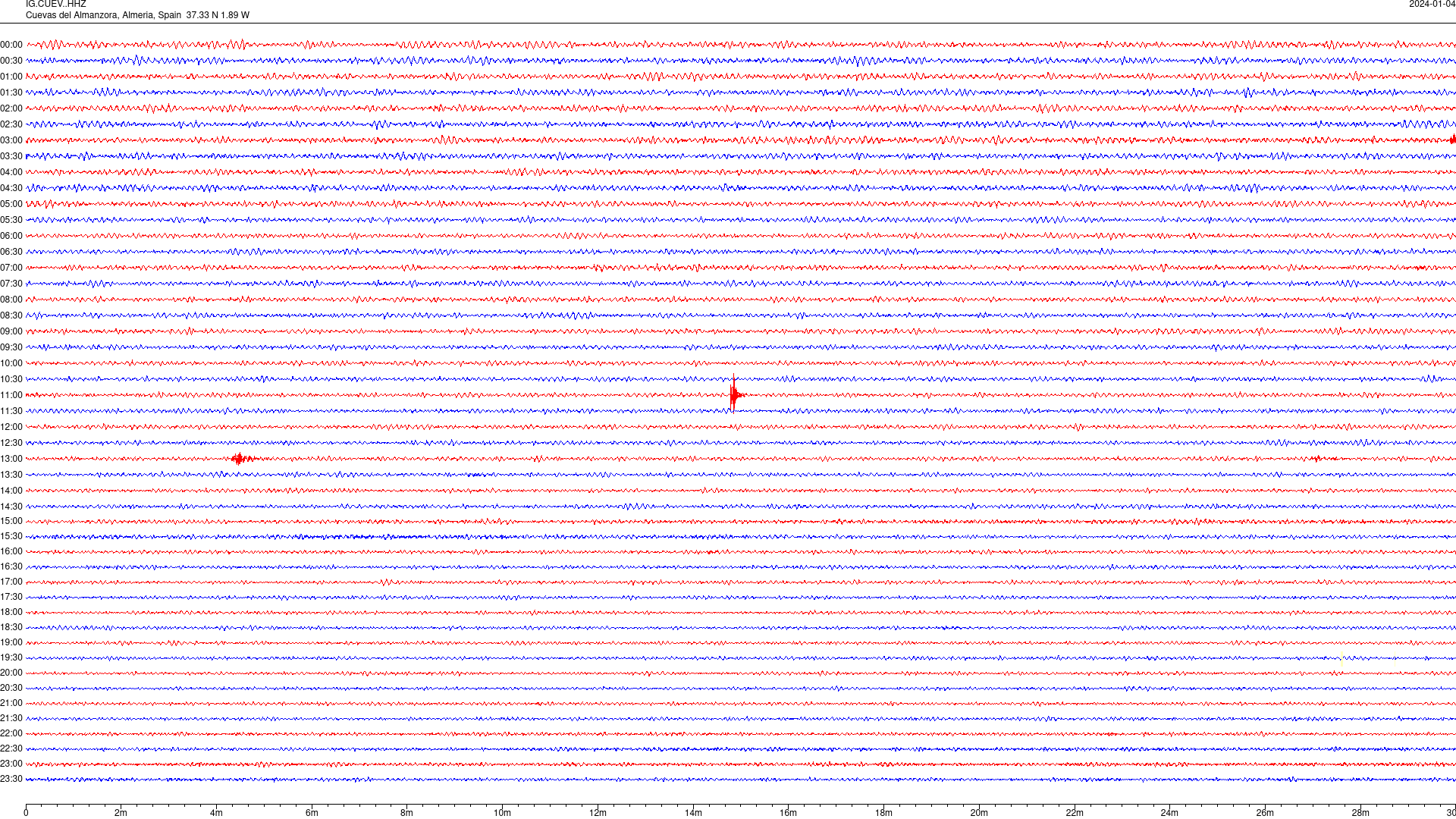Click the red burst ending the 03:00 trace
This screenshot has height=819, width=1456.
[x=1453, y=140]
